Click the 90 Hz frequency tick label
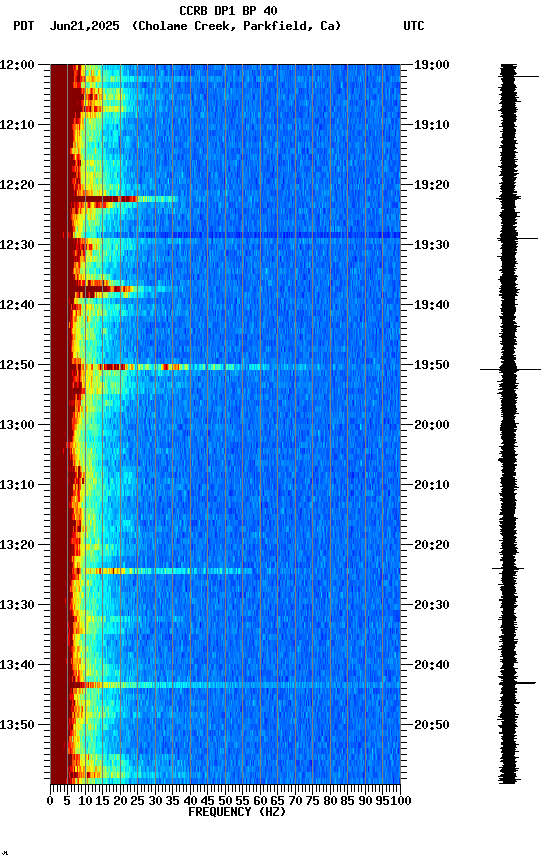This screenshot has width=552, height=864. (x=365, y=801)
